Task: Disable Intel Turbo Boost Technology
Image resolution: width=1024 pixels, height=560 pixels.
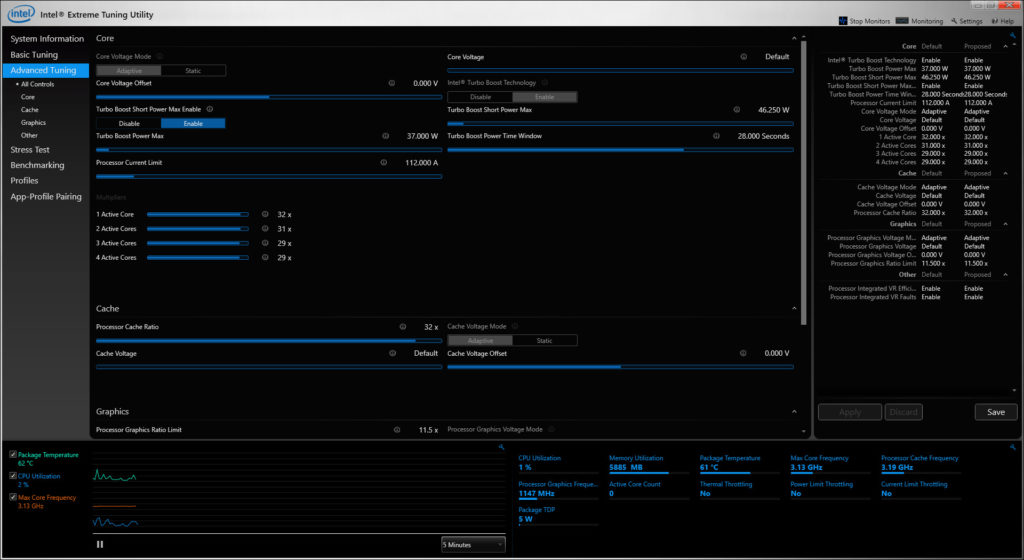Action: [480, 97]
